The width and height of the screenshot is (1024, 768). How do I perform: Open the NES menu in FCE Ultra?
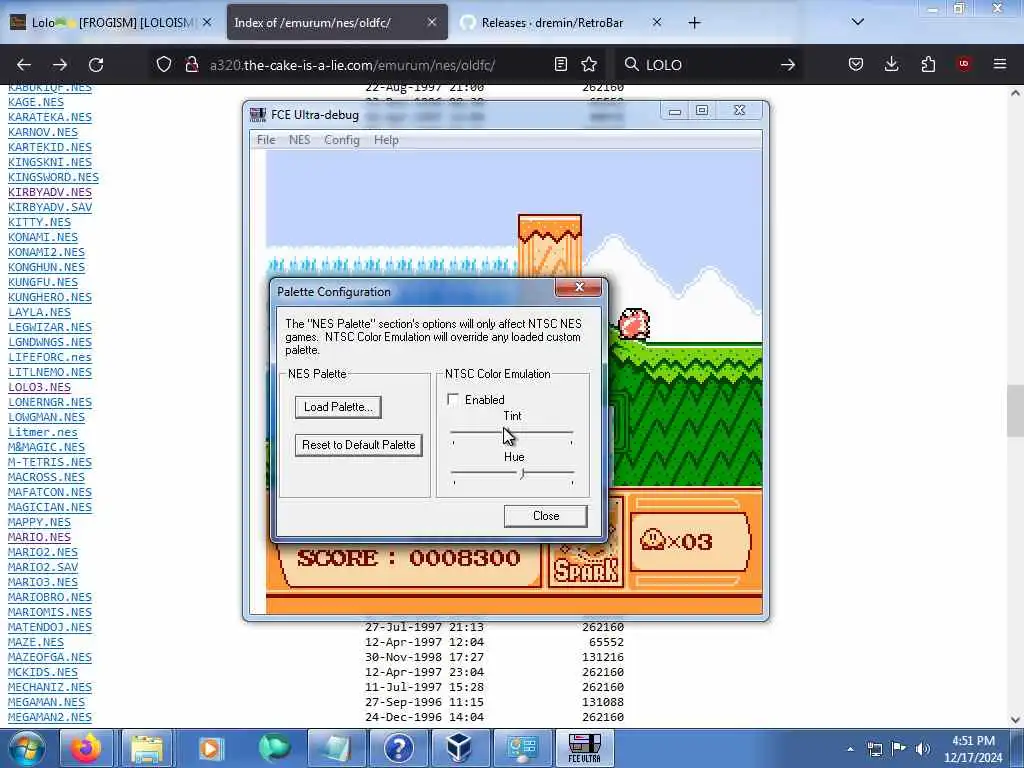(300, 140)
